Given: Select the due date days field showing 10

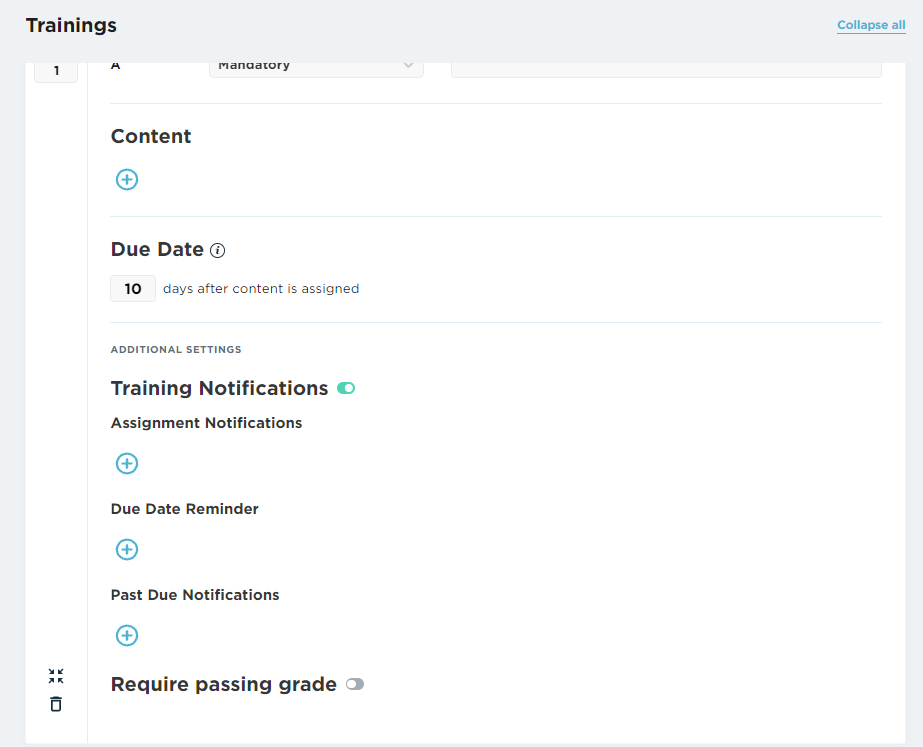Looking at the screenshot, I should tap(133, 288).
